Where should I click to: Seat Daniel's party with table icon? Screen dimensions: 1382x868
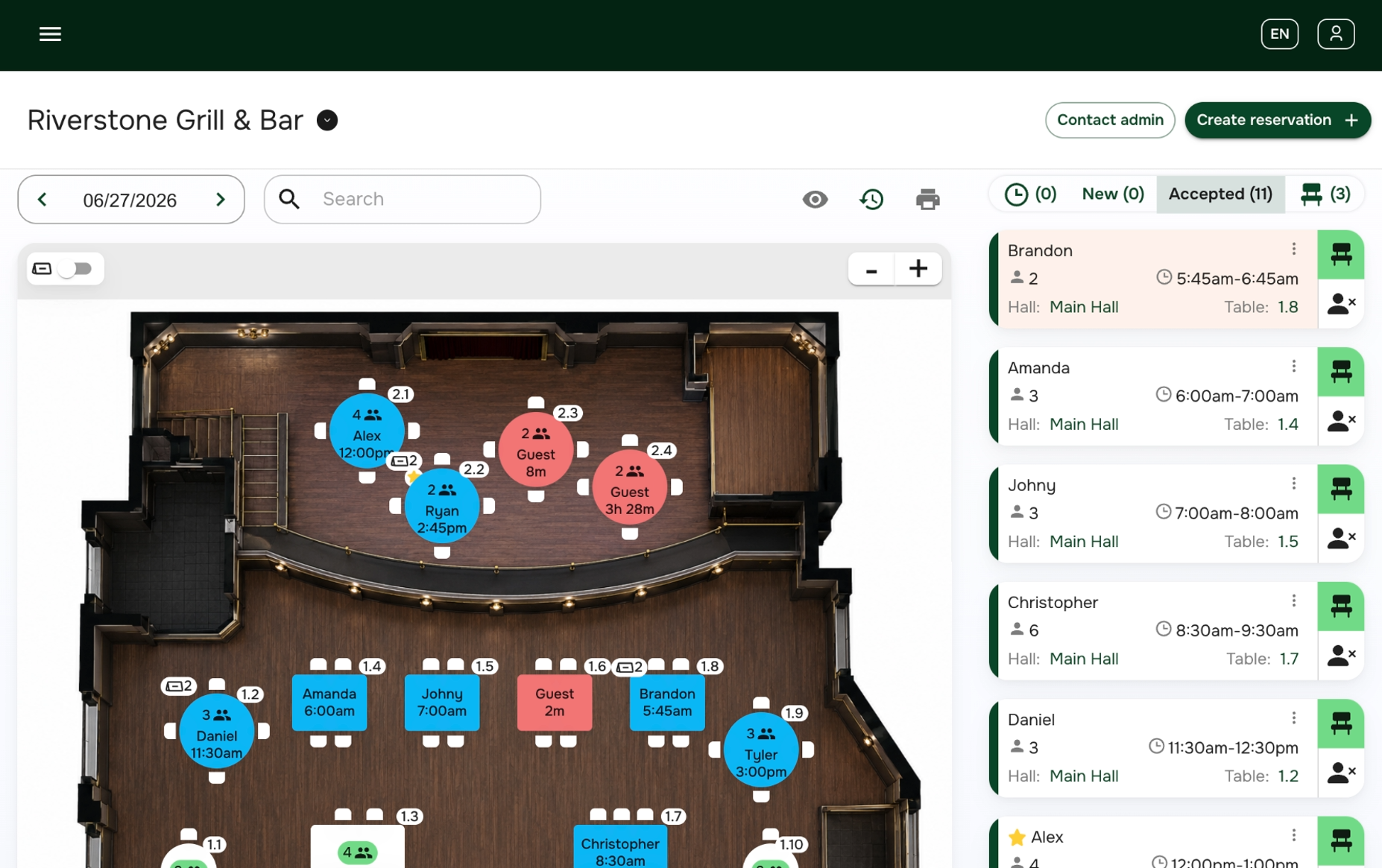tap(1340, 723)
